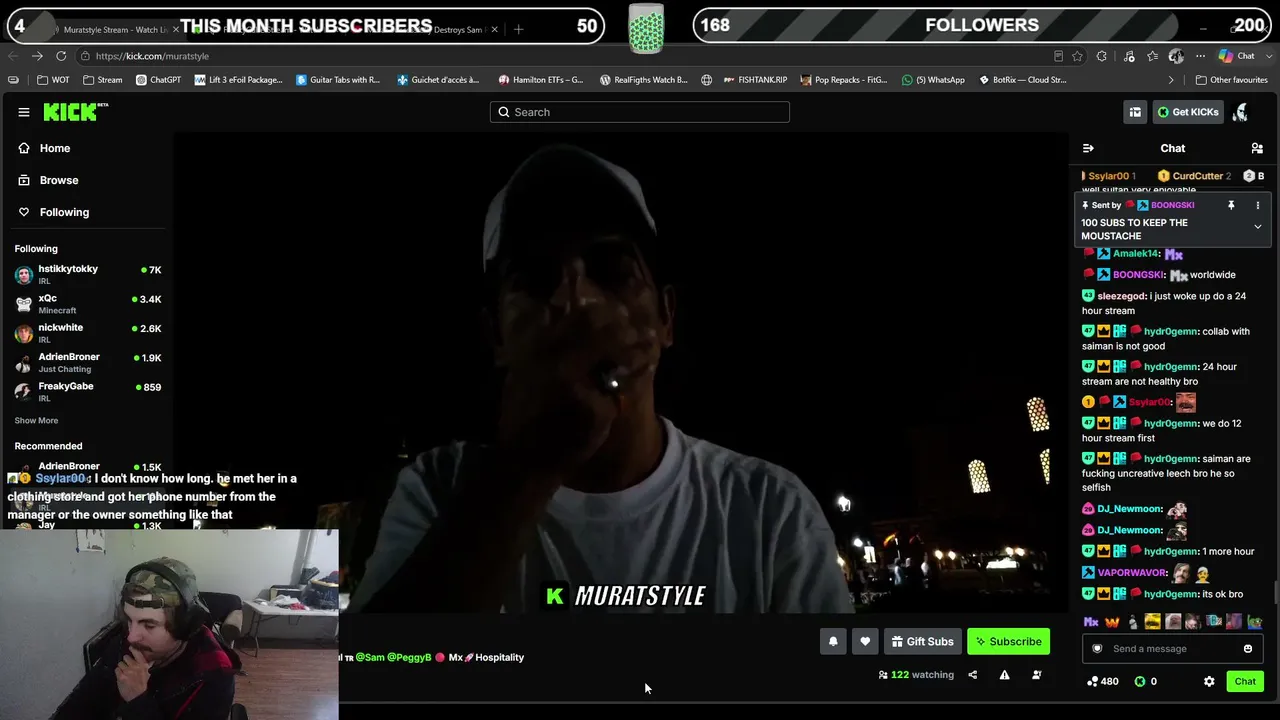1280x720 pixels.
Task: Open chat users list icon
Action: pyautogui.click(x=1257, y=148)
